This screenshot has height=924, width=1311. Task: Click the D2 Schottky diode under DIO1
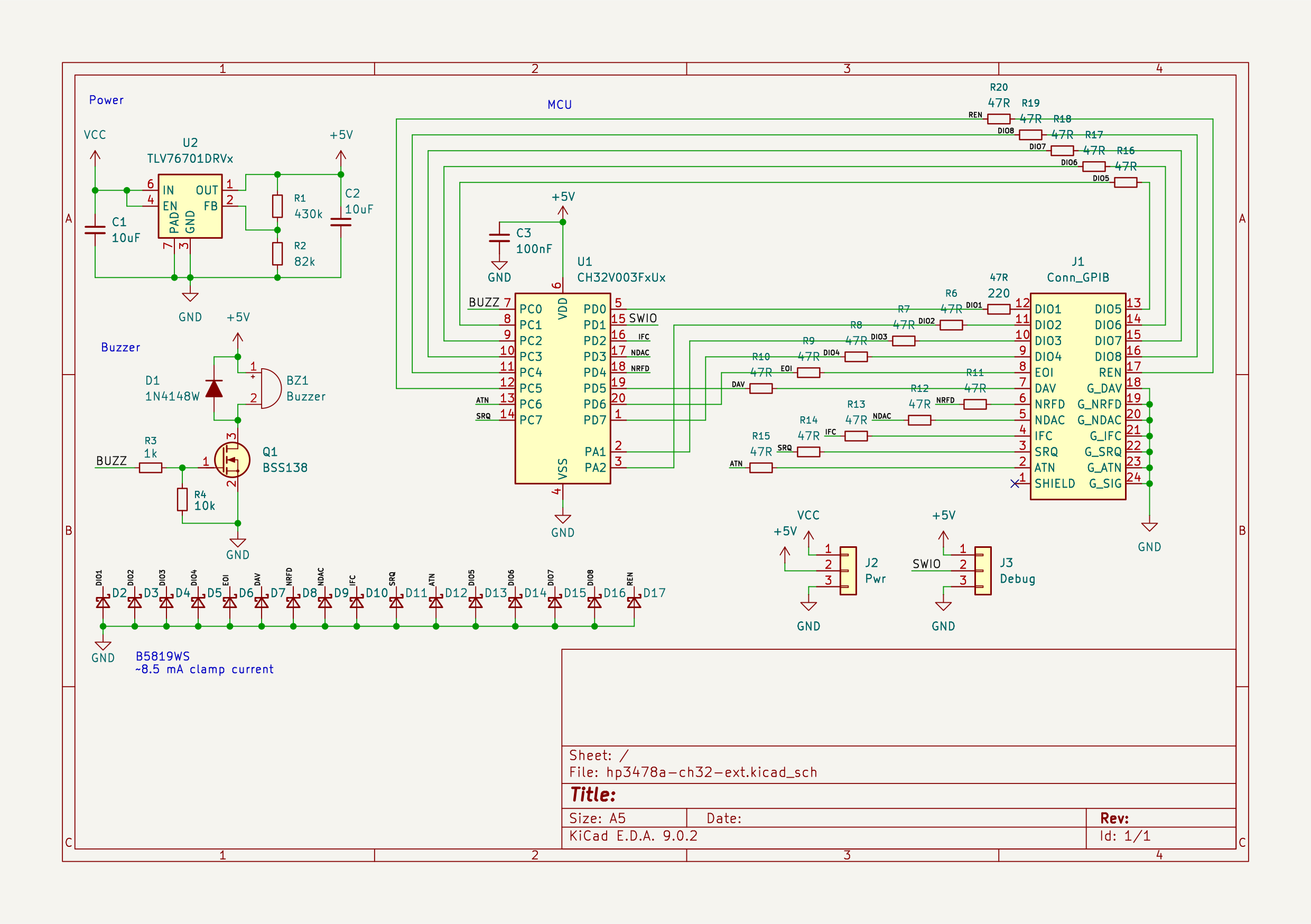point(103,602)
